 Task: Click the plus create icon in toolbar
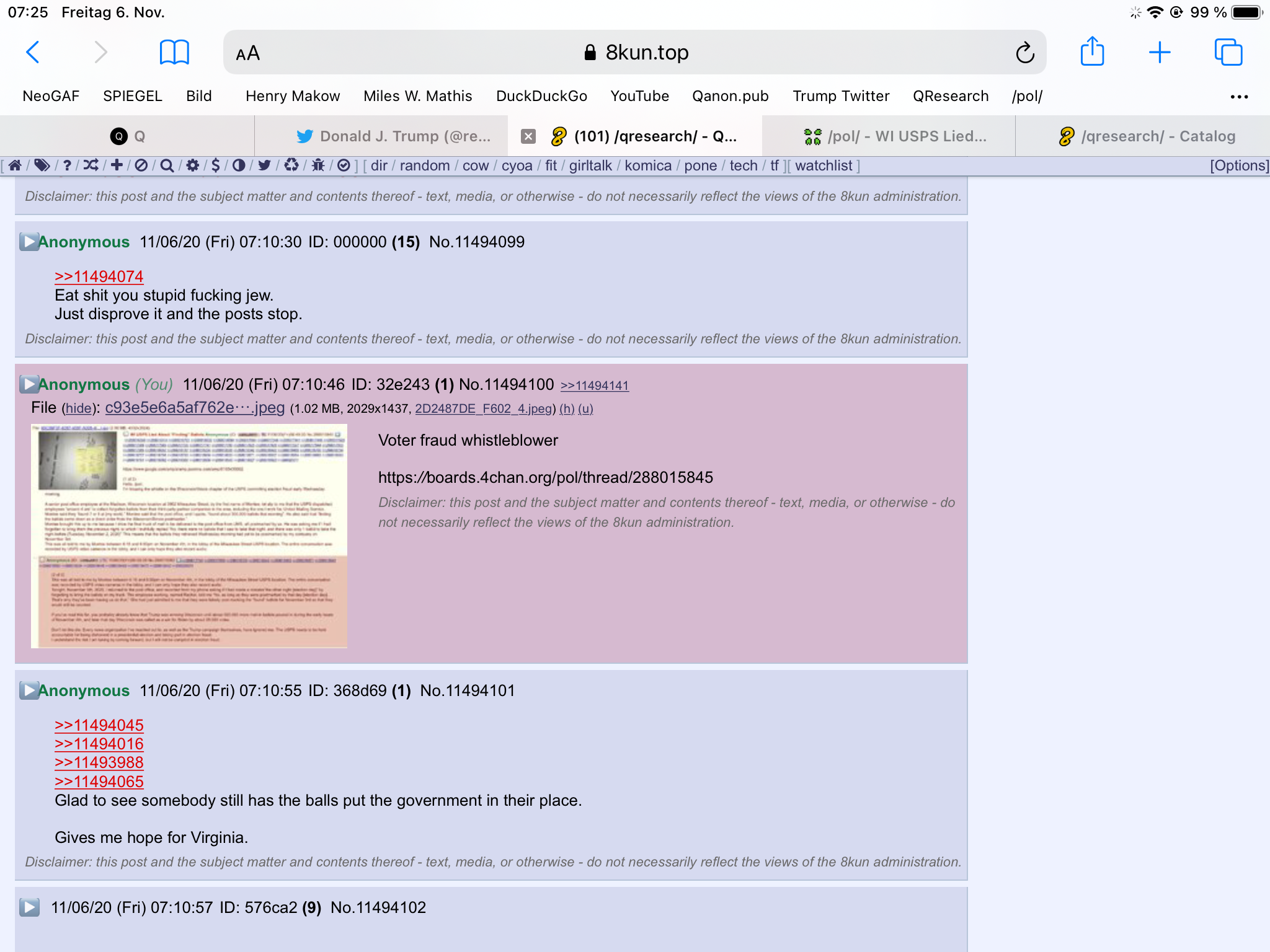(x=116, y=165)
